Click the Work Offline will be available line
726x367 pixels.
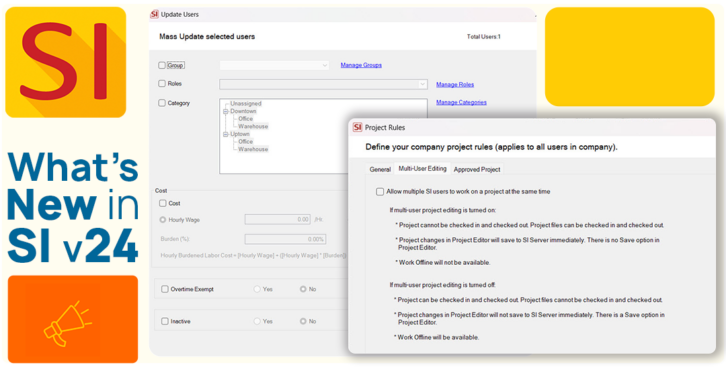point(437,337)
